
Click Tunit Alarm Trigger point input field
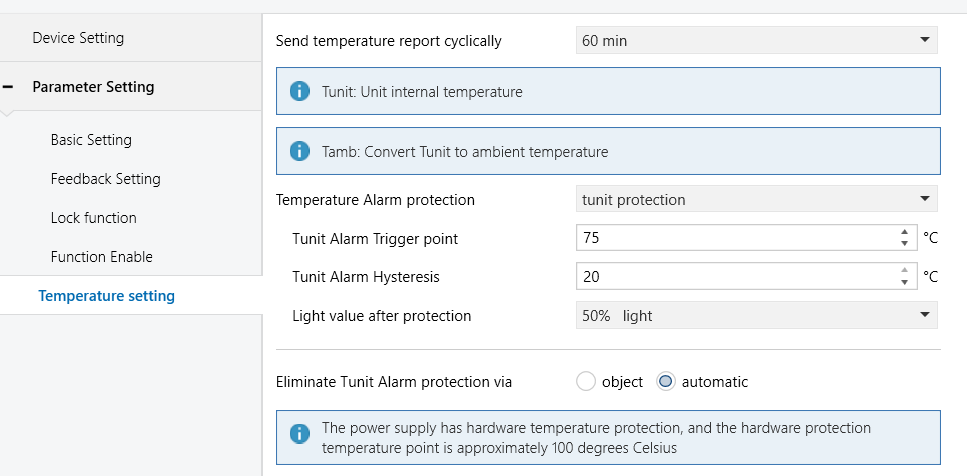pos(735,238)
